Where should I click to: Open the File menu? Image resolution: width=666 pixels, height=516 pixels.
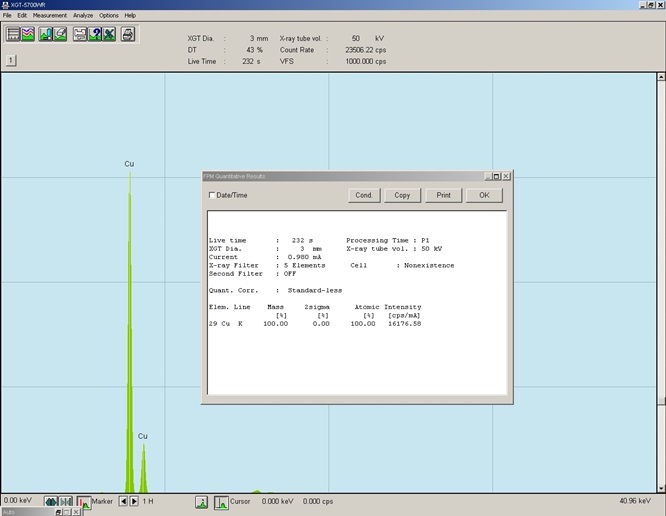point(7,15)
